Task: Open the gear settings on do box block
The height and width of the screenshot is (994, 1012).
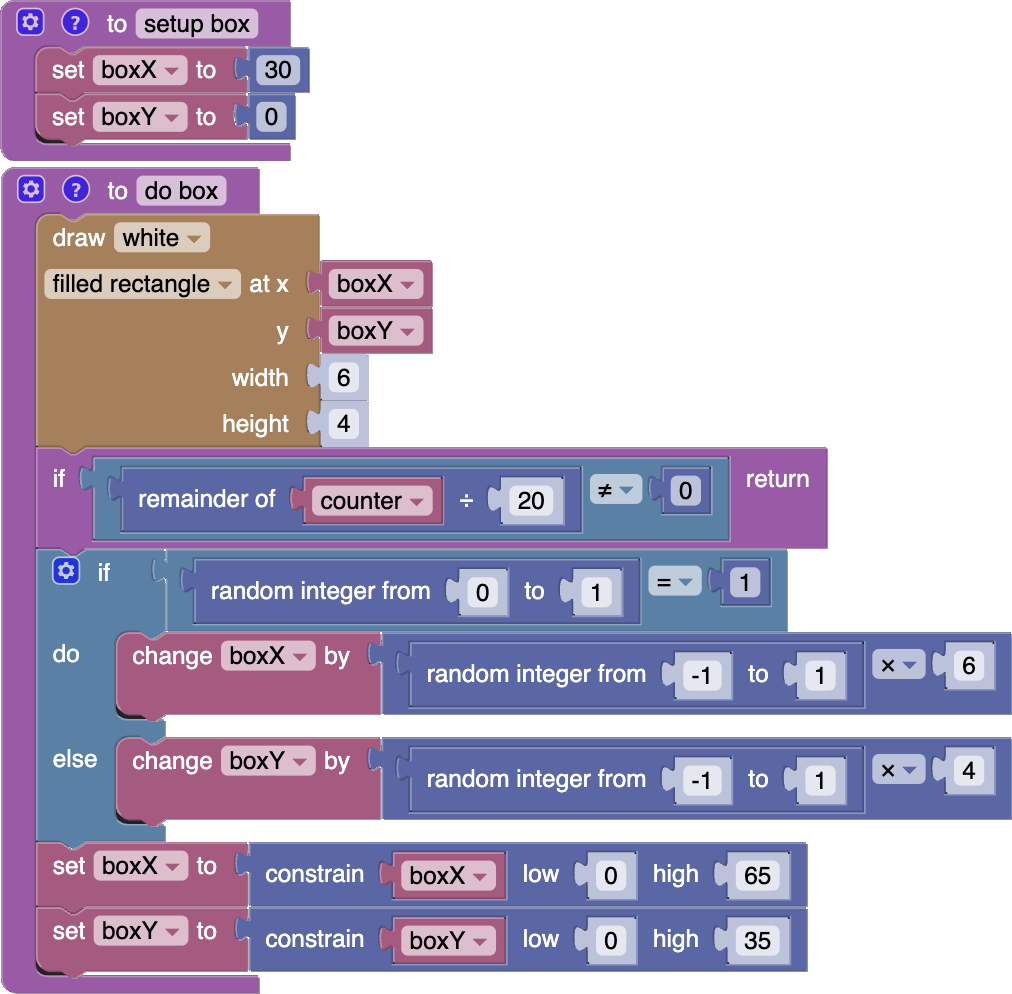Action: (x=31, y=189)
